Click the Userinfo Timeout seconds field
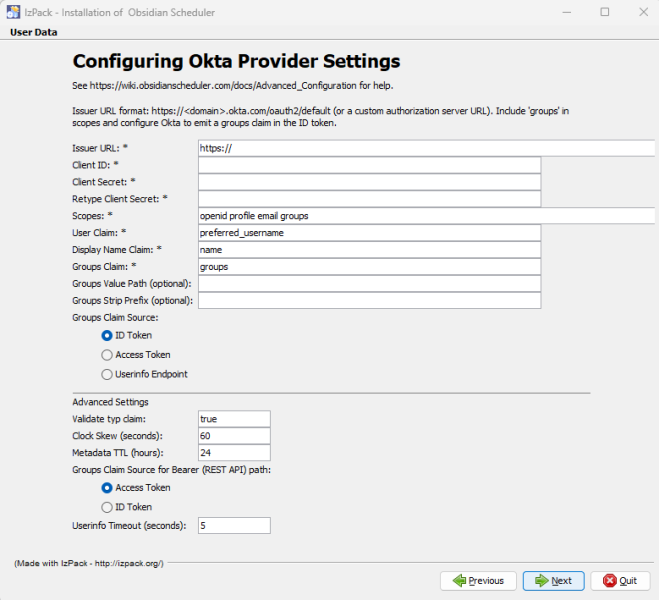 (234, 526)
